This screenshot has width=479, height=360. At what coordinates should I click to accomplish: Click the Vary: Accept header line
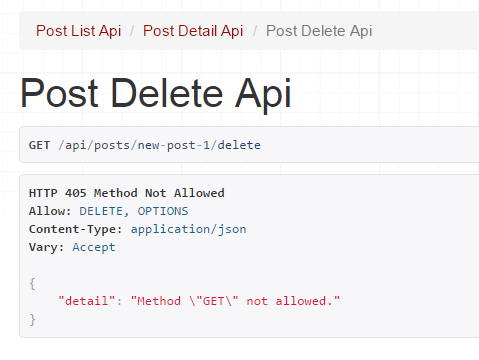(x=72, y=247)
